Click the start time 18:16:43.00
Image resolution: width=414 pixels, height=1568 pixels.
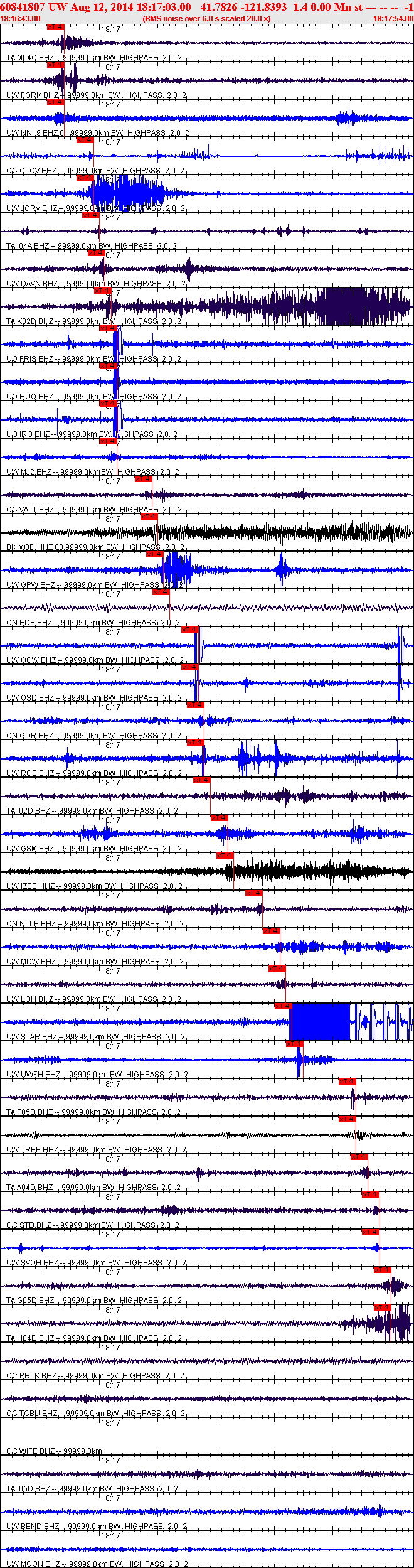tap(20, 19)
